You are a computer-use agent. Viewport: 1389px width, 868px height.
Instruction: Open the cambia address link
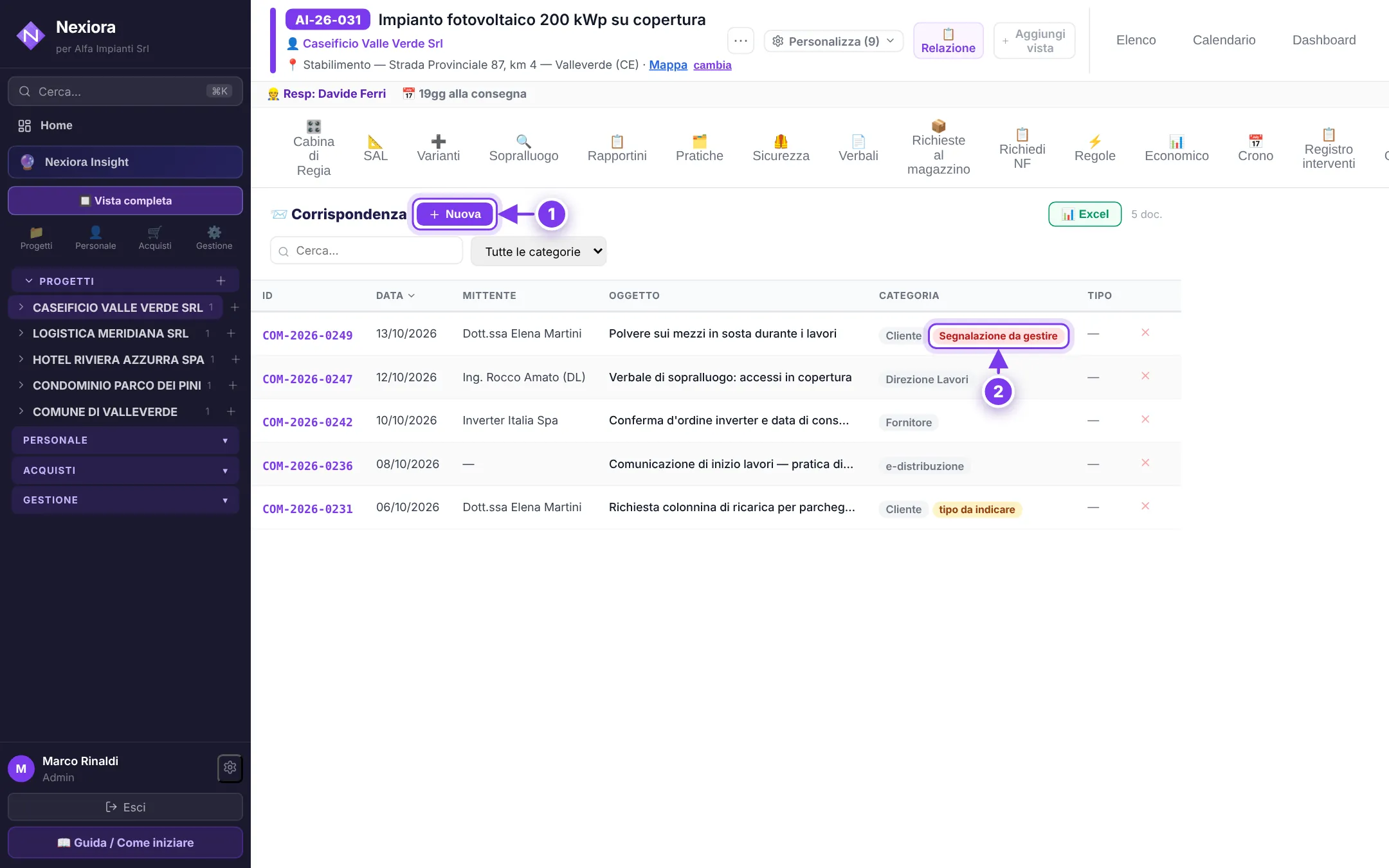[x=713, y=65]
